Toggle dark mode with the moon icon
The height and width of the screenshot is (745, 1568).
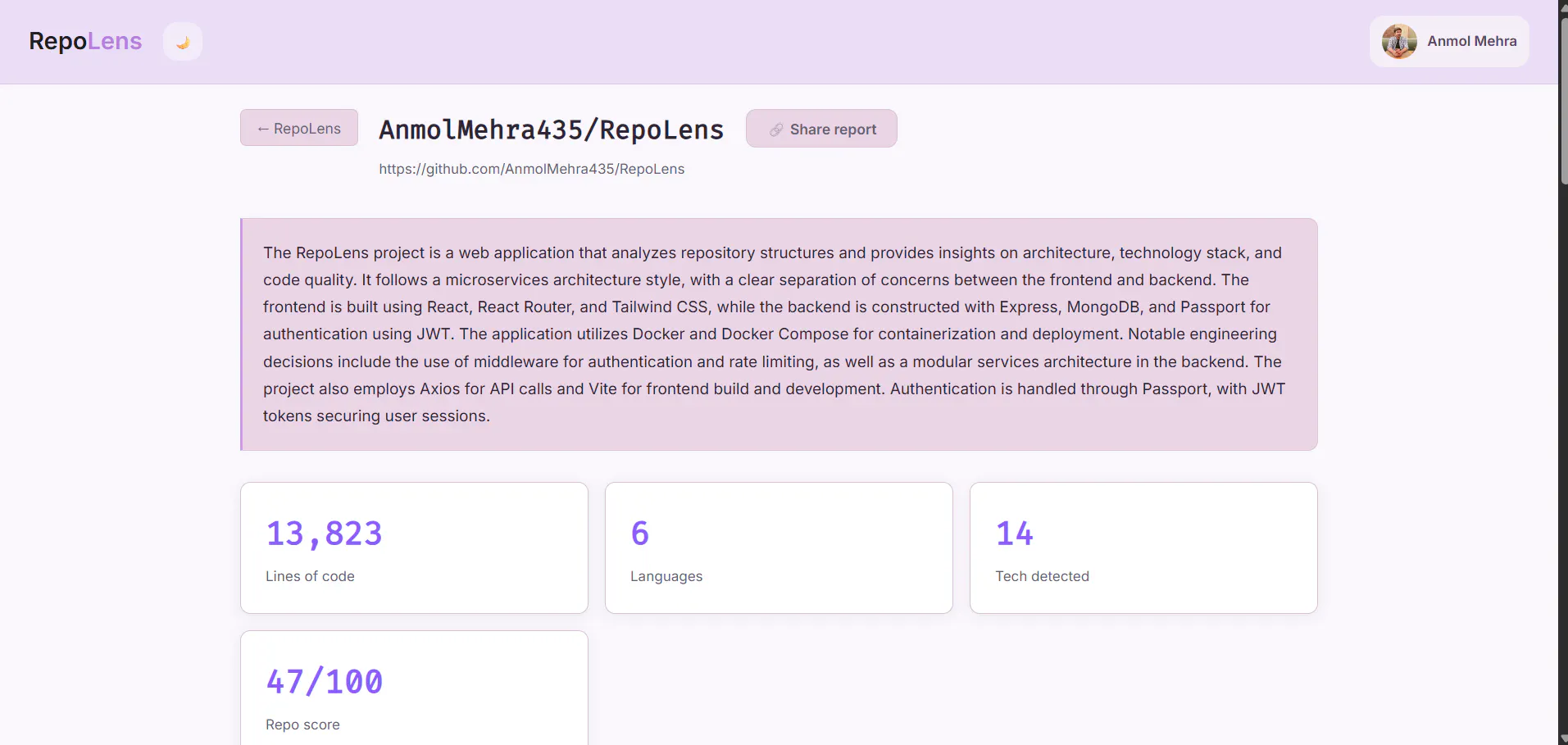[x=183, y=42]
